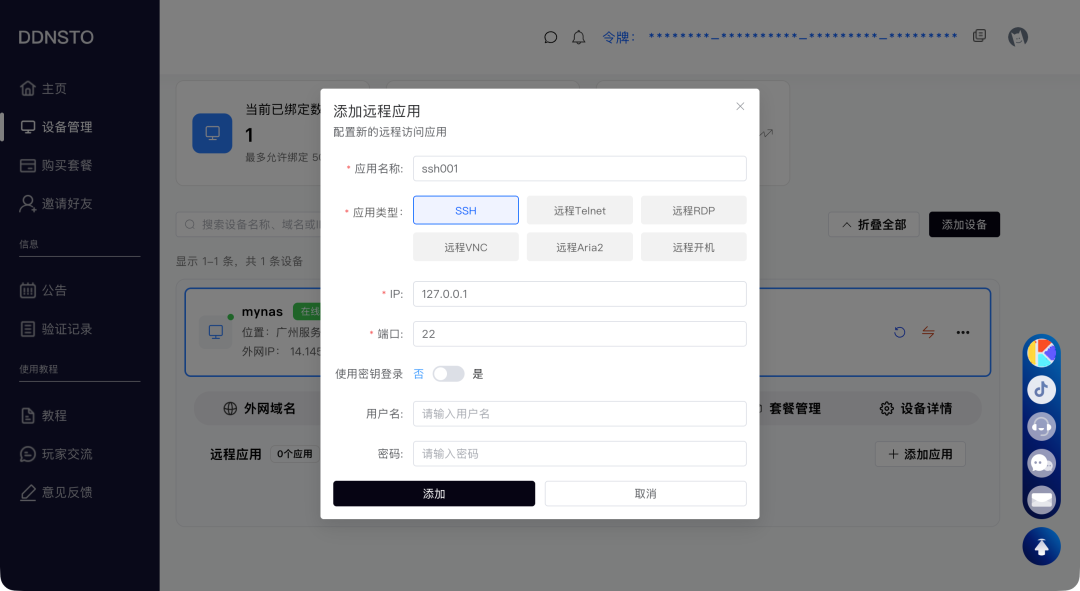Screen dimensions: 1080x591
Task: Go to 购买套餐 in the sidebar
Action: click(x=66, y=165)
